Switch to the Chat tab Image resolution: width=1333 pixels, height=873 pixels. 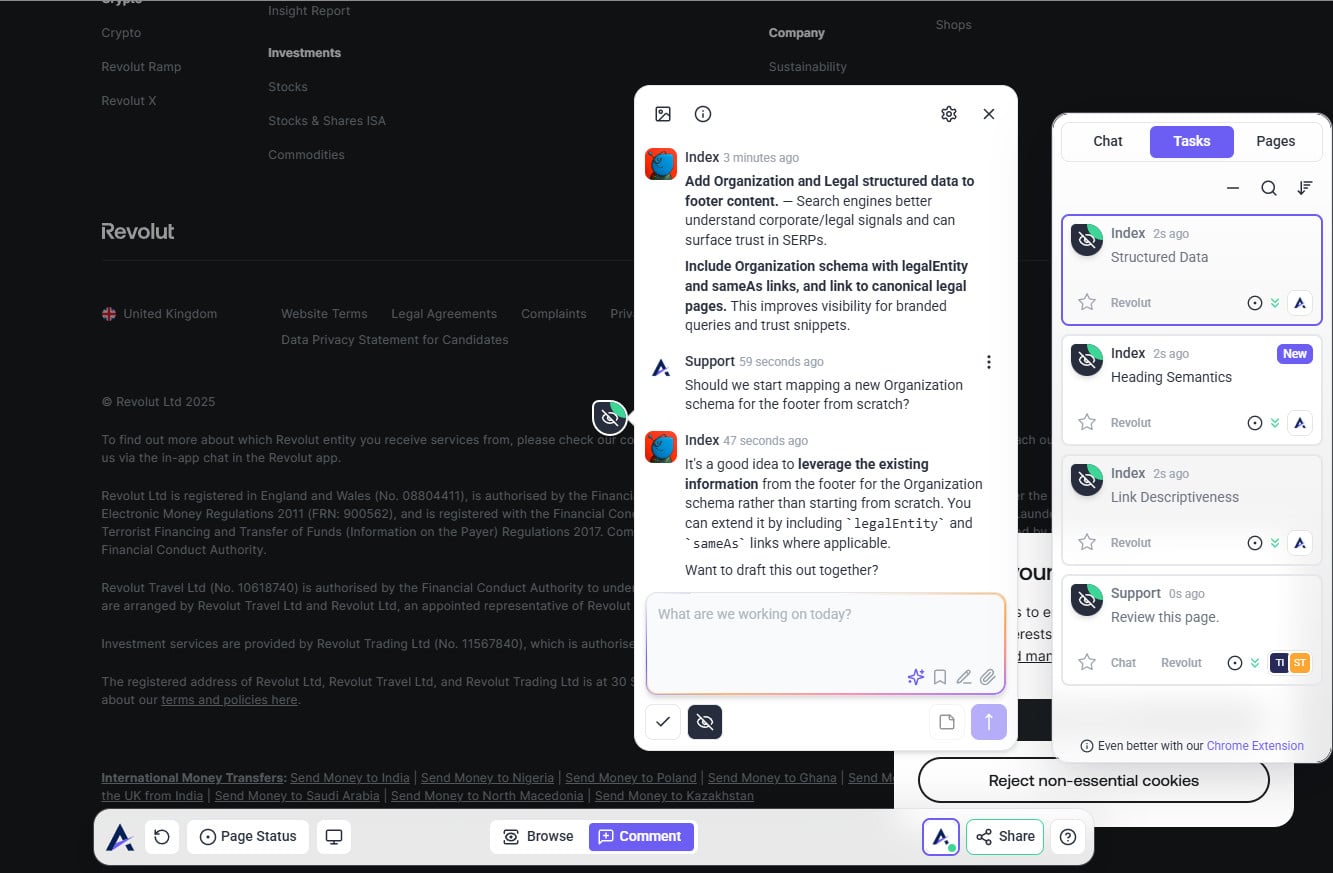point(1107,141)
